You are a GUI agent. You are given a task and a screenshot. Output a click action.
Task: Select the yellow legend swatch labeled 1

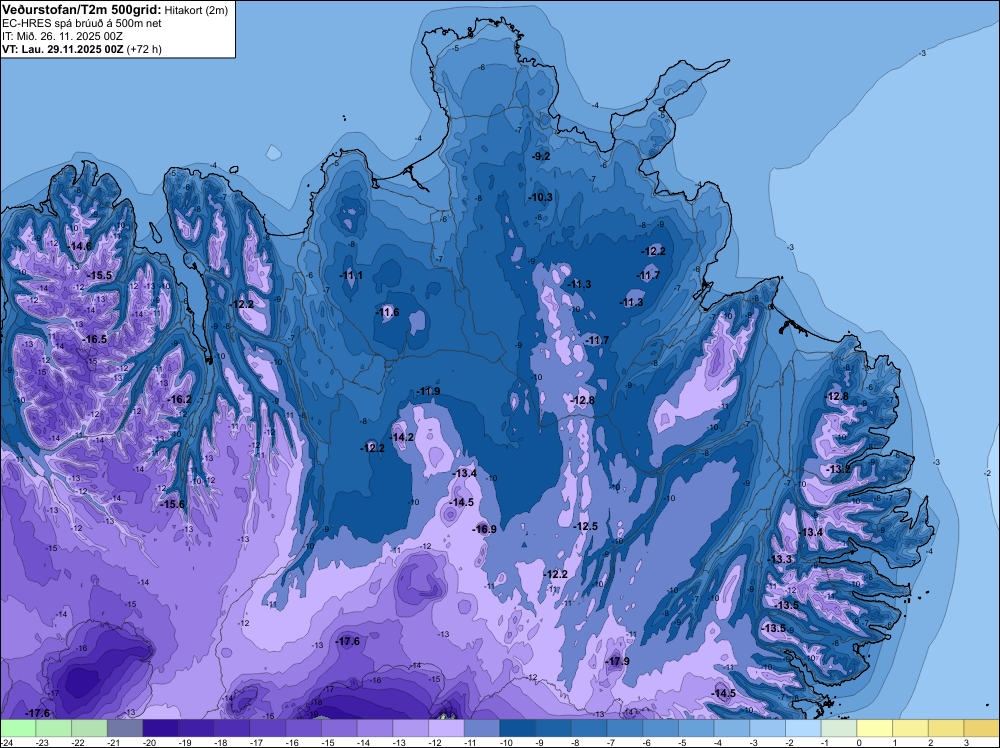(911, 728)
